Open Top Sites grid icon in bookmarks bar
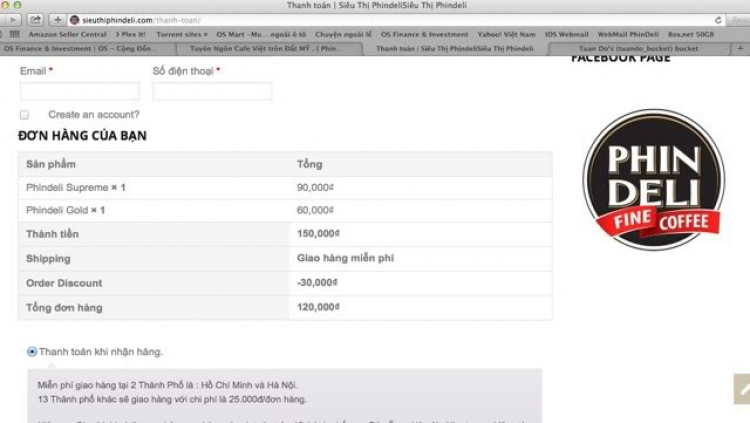 15,34
